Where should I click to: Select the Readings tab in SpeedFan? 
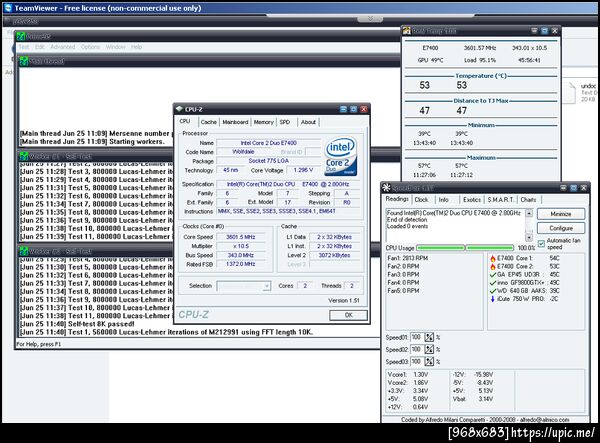(397, 199)
